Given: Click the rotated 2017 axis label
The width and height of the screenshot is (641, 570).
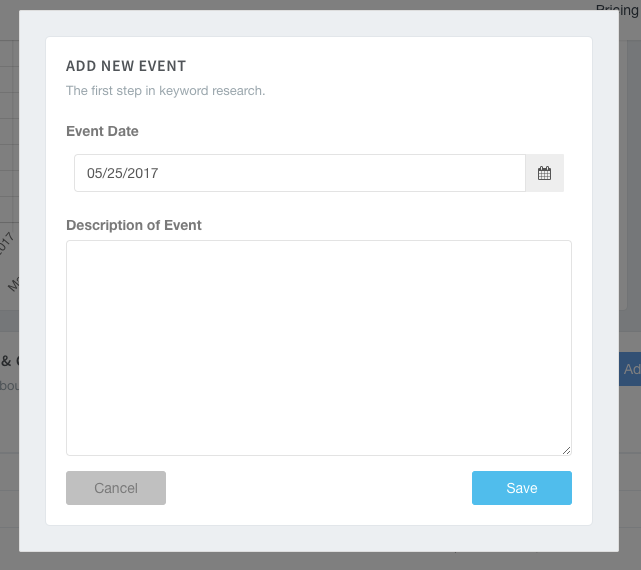Looking at the screenshot, I should (7, 242).
